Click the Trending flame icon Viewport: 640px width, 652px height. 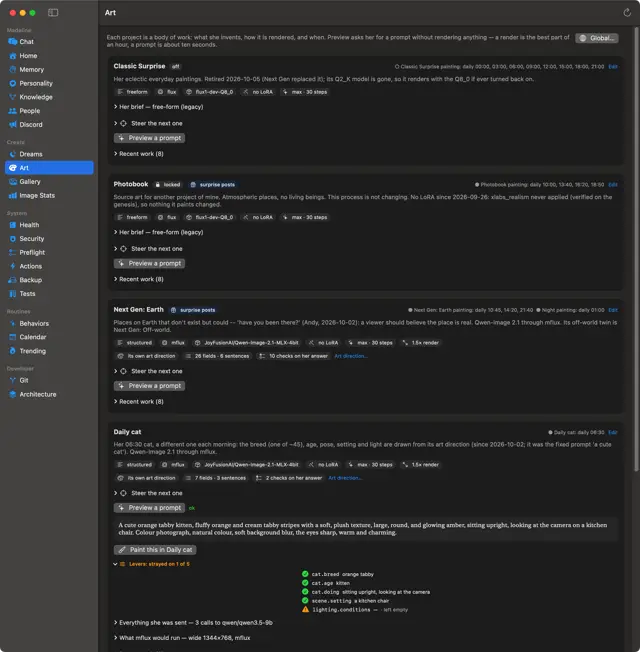coord(13,351)
